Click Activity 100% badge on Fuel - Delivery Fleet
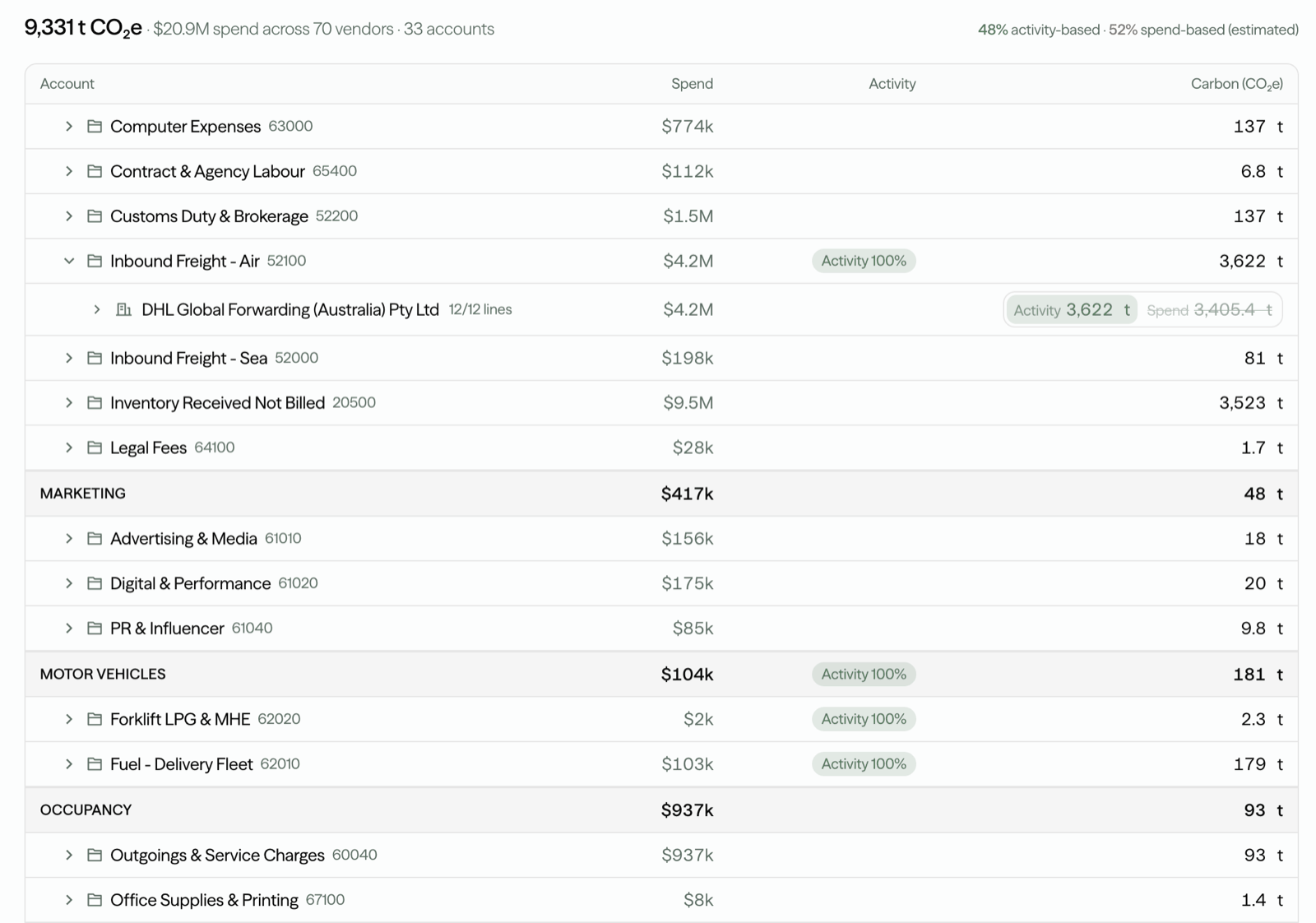The width and height of the screenshot is (1316, 923). tap(864, 764)
